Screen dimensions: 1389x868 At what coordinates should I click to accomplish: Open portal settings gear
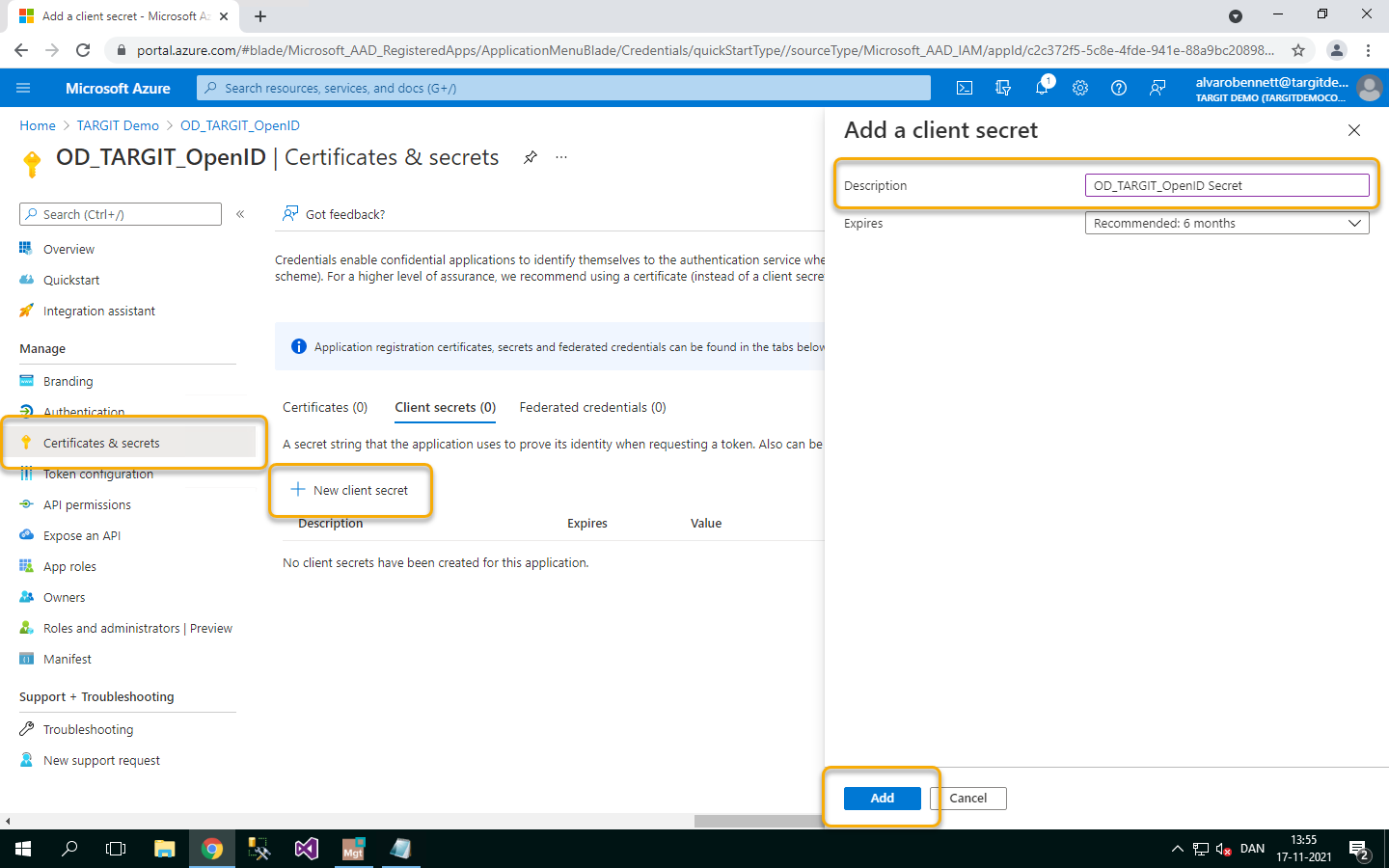(1080, 88)
